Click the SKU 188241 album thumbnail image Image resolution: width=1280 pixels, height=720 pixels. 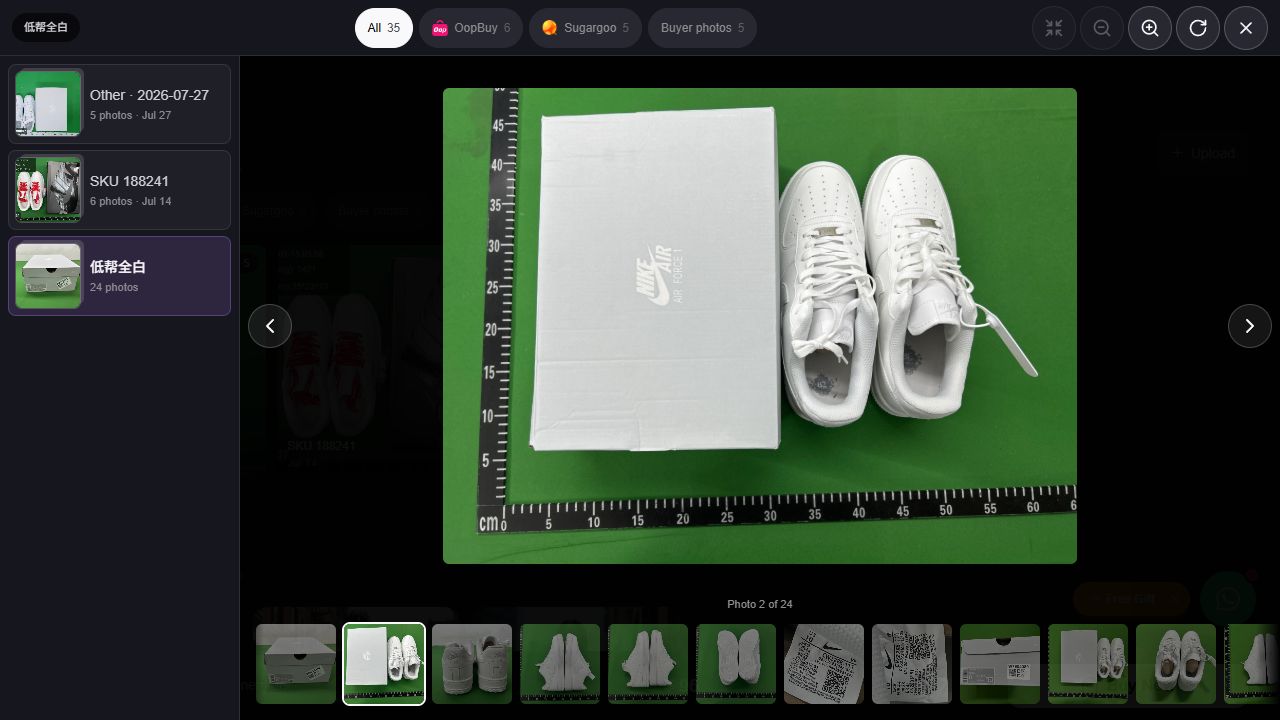coord(49,190)
